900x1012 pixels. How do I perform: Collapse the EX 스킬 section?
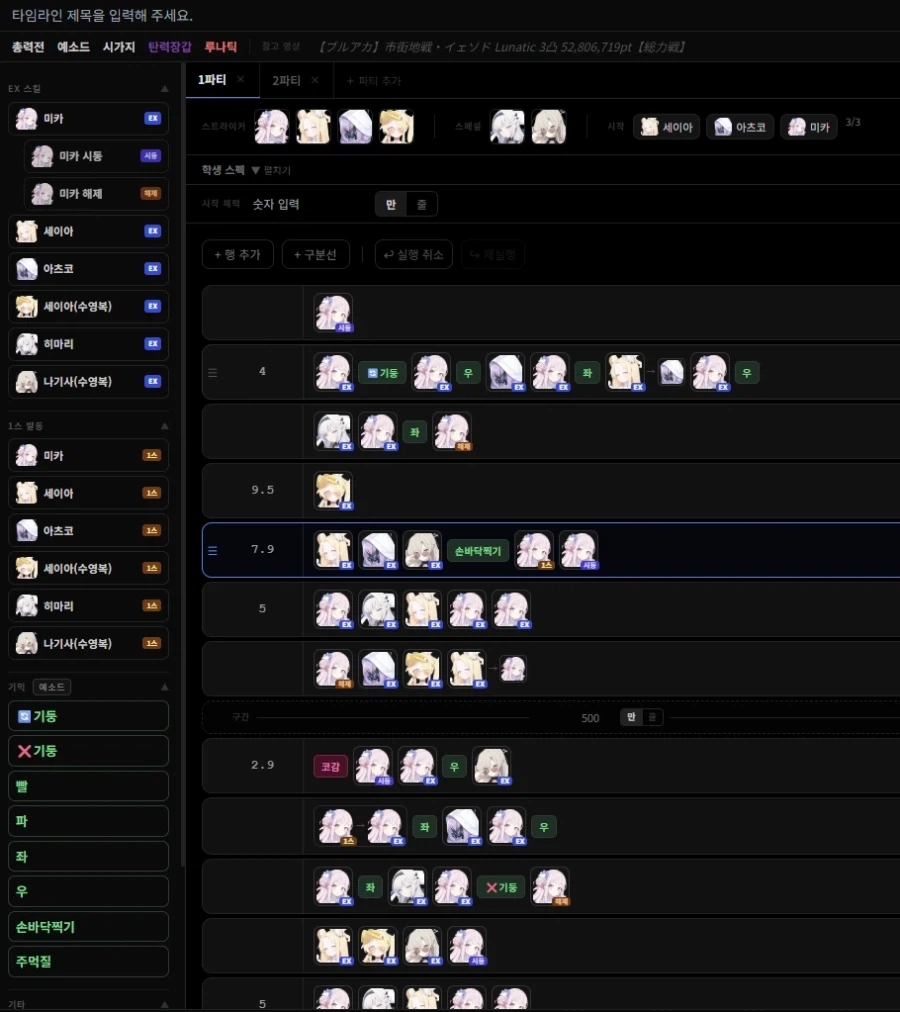pyautogui.click(x=165, y=89)
